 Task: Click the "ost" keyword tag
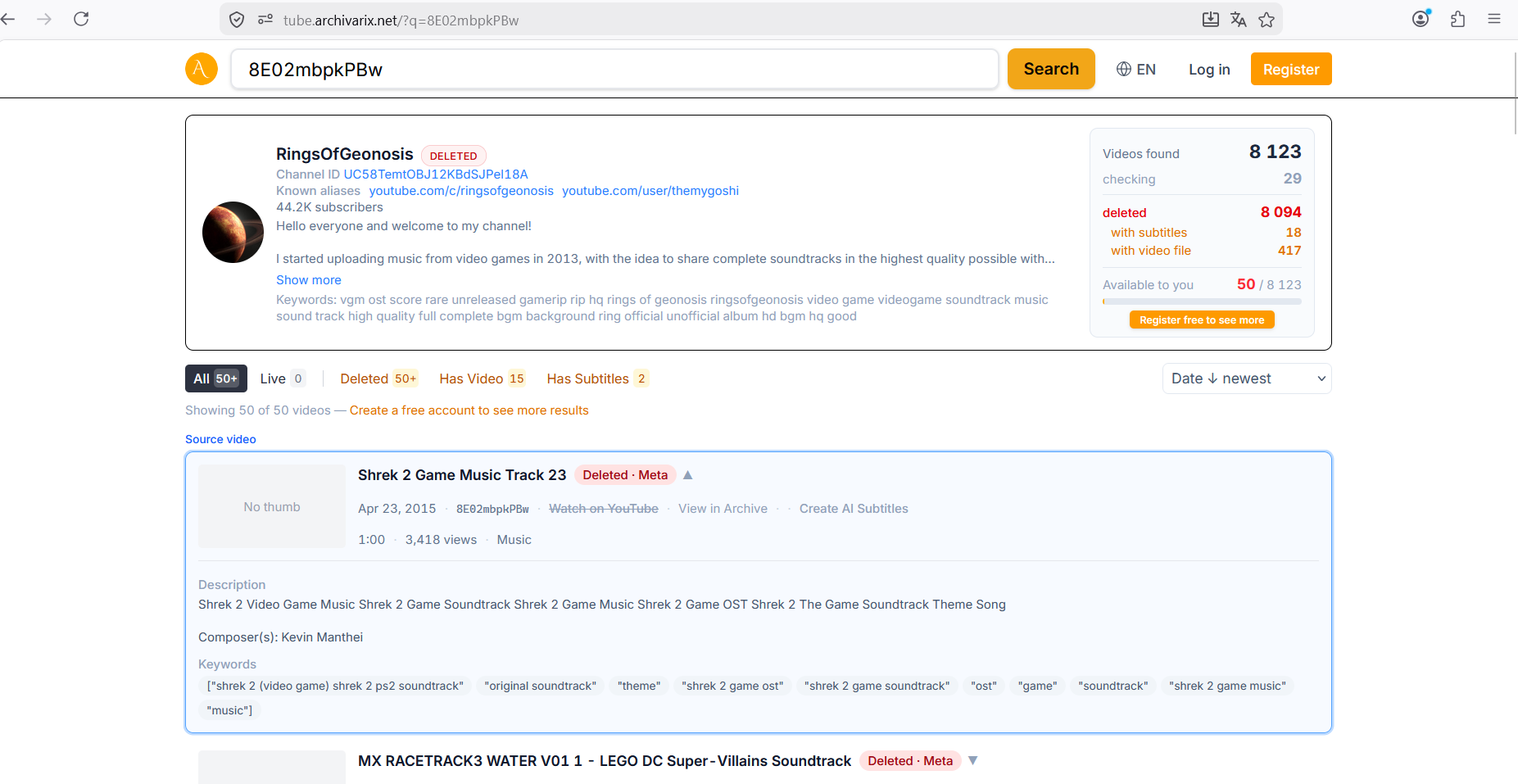click(984, 686)
